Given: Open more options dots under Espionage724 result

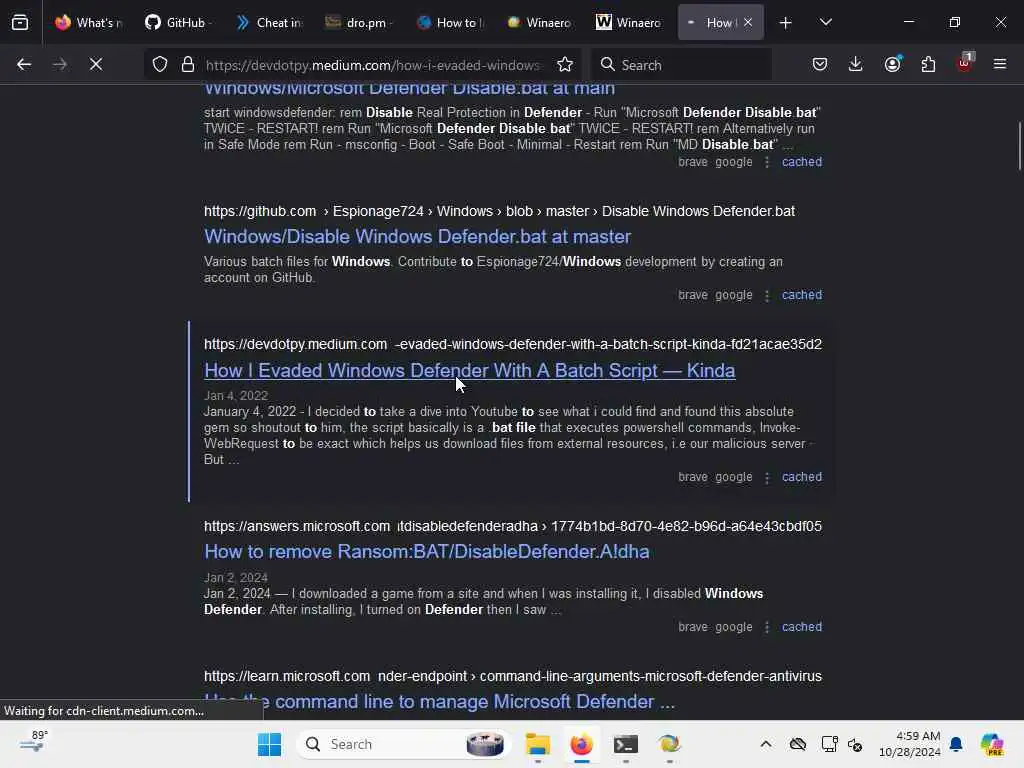Looking at the screenshot, I should click(767, 295).
